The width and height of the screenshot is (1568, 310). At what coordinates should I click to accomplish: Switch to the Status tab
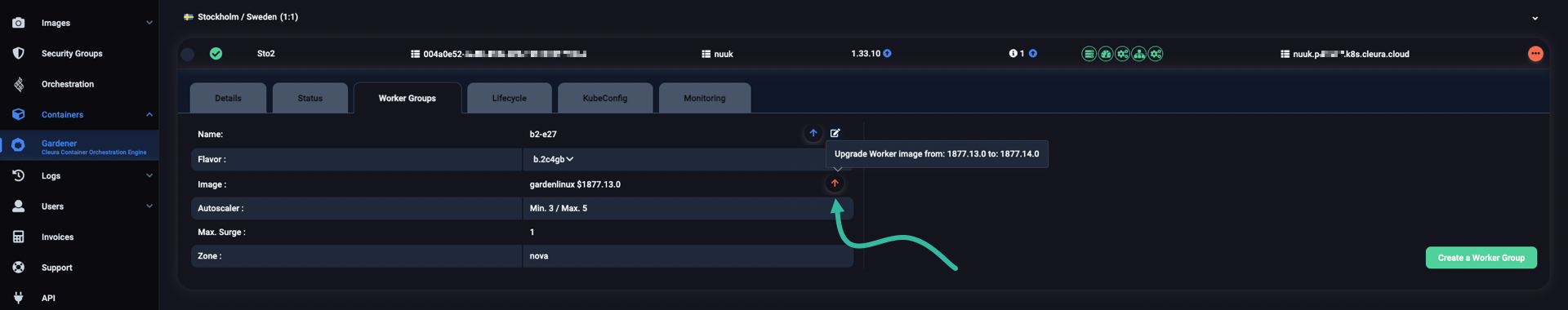pyautogui.click(x=310, y=98)
